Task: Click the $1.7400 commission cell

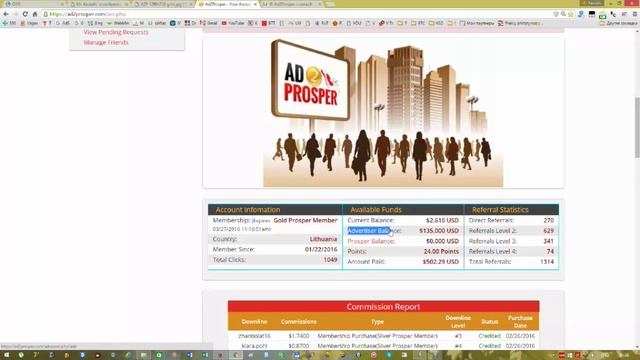Action: (298, 336)
